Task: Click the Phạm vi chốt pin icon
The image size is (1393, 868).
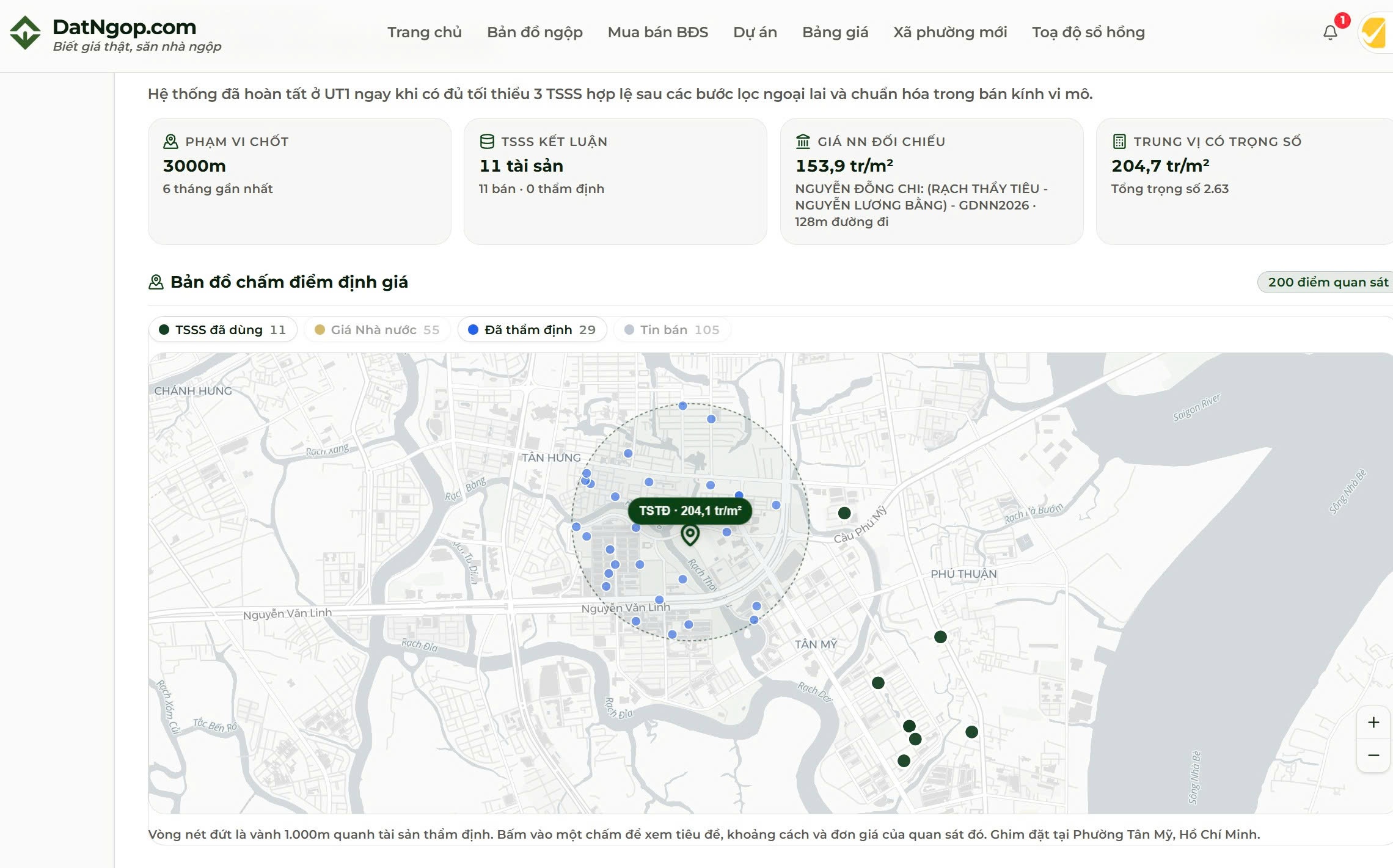Action: point(170,142)
